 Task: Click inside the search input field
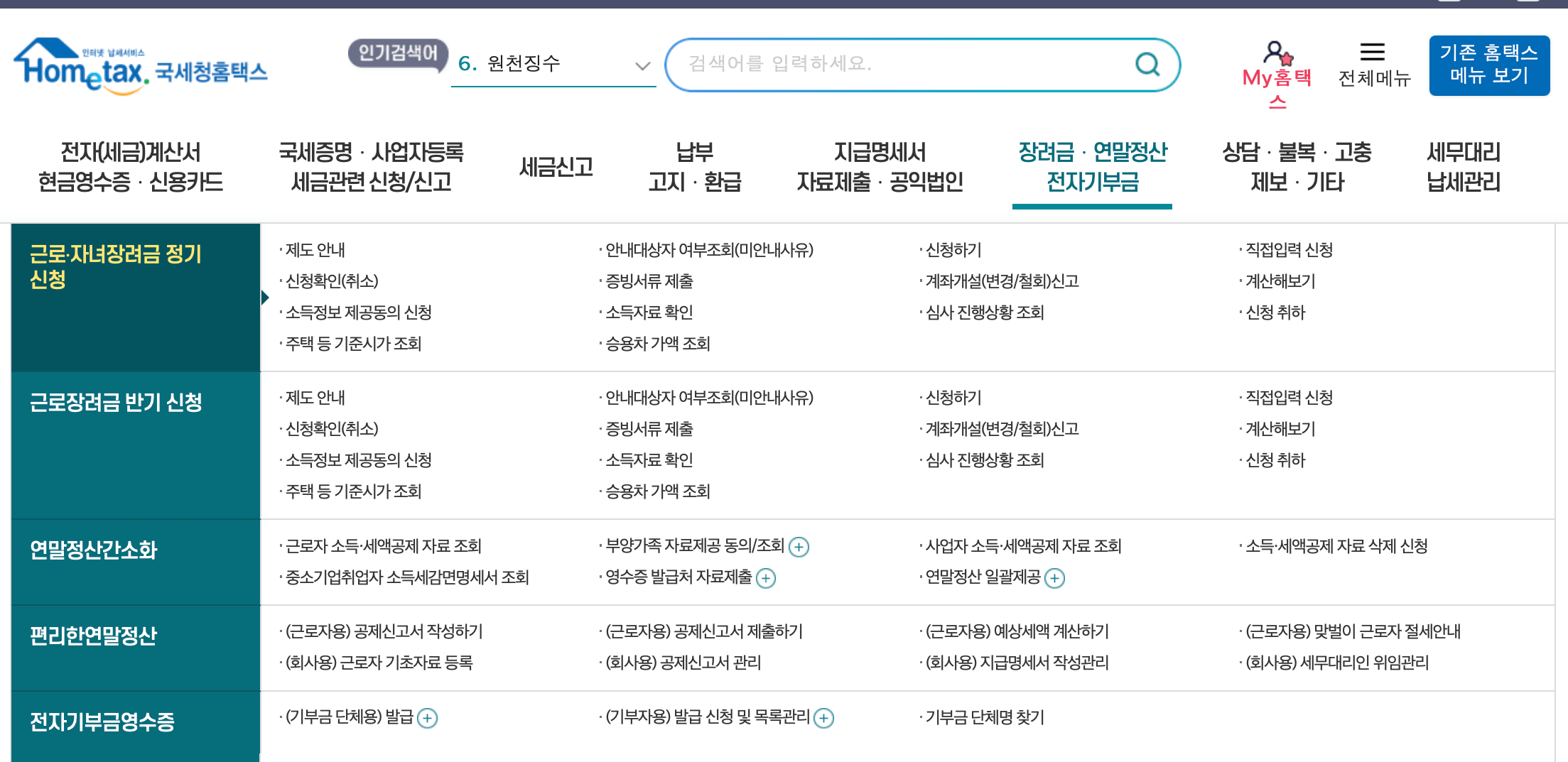pos(888,65)
